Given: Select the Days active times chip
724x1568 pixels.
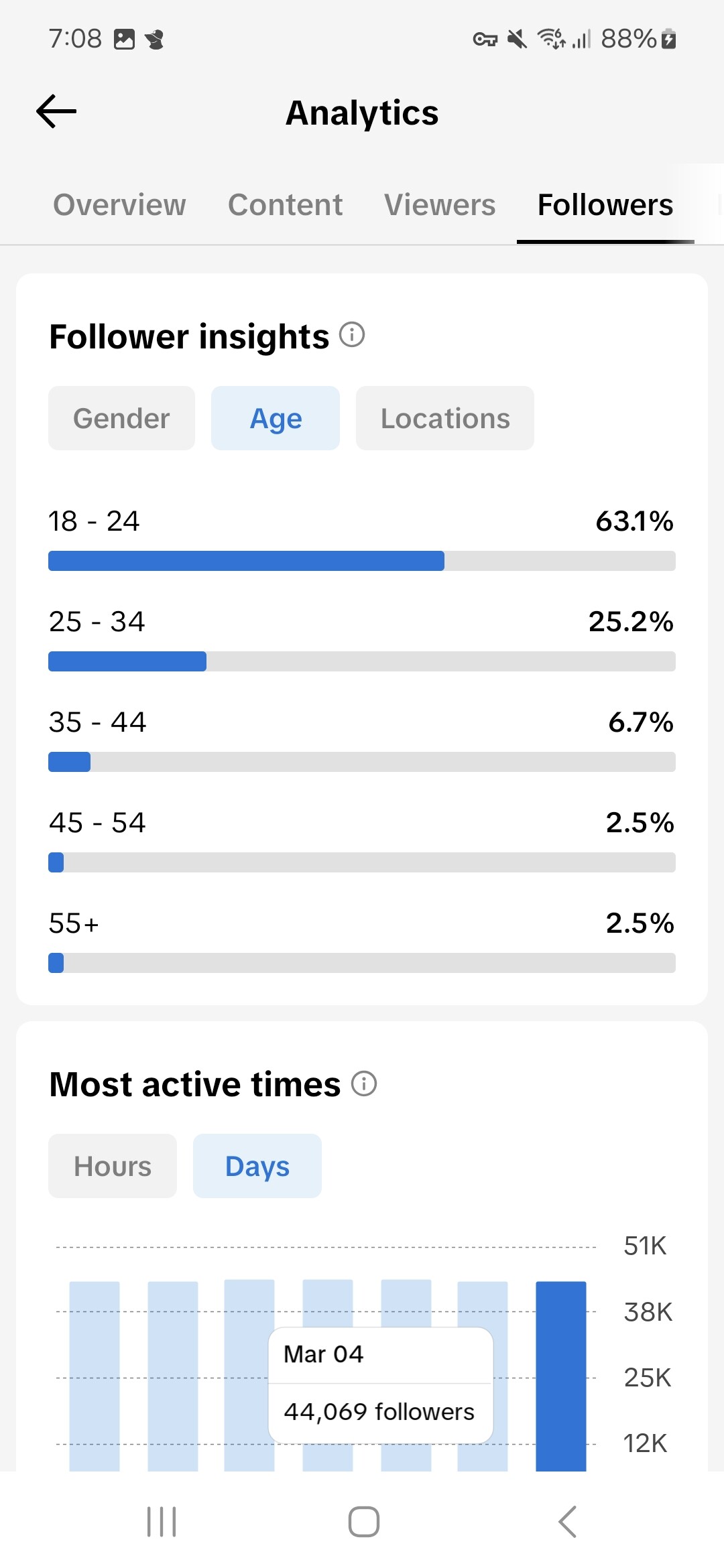Looking at the screenshot, I should point(257,1166).
